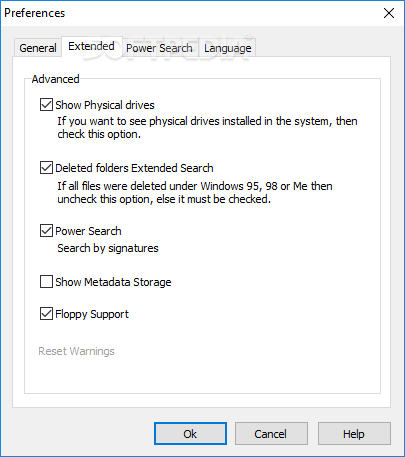405x457 pixels.
Task: Click the Windows 95, 98 or Me description
Action: [195, 192]
